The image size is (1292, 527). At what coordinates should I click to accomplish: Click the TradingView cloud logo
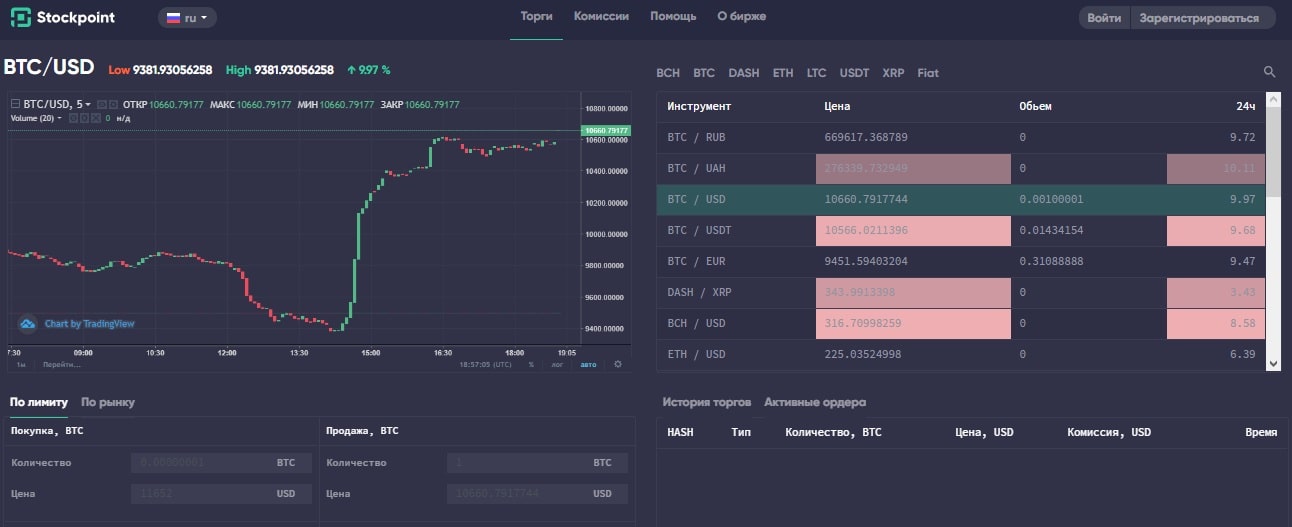click(28, 324)
